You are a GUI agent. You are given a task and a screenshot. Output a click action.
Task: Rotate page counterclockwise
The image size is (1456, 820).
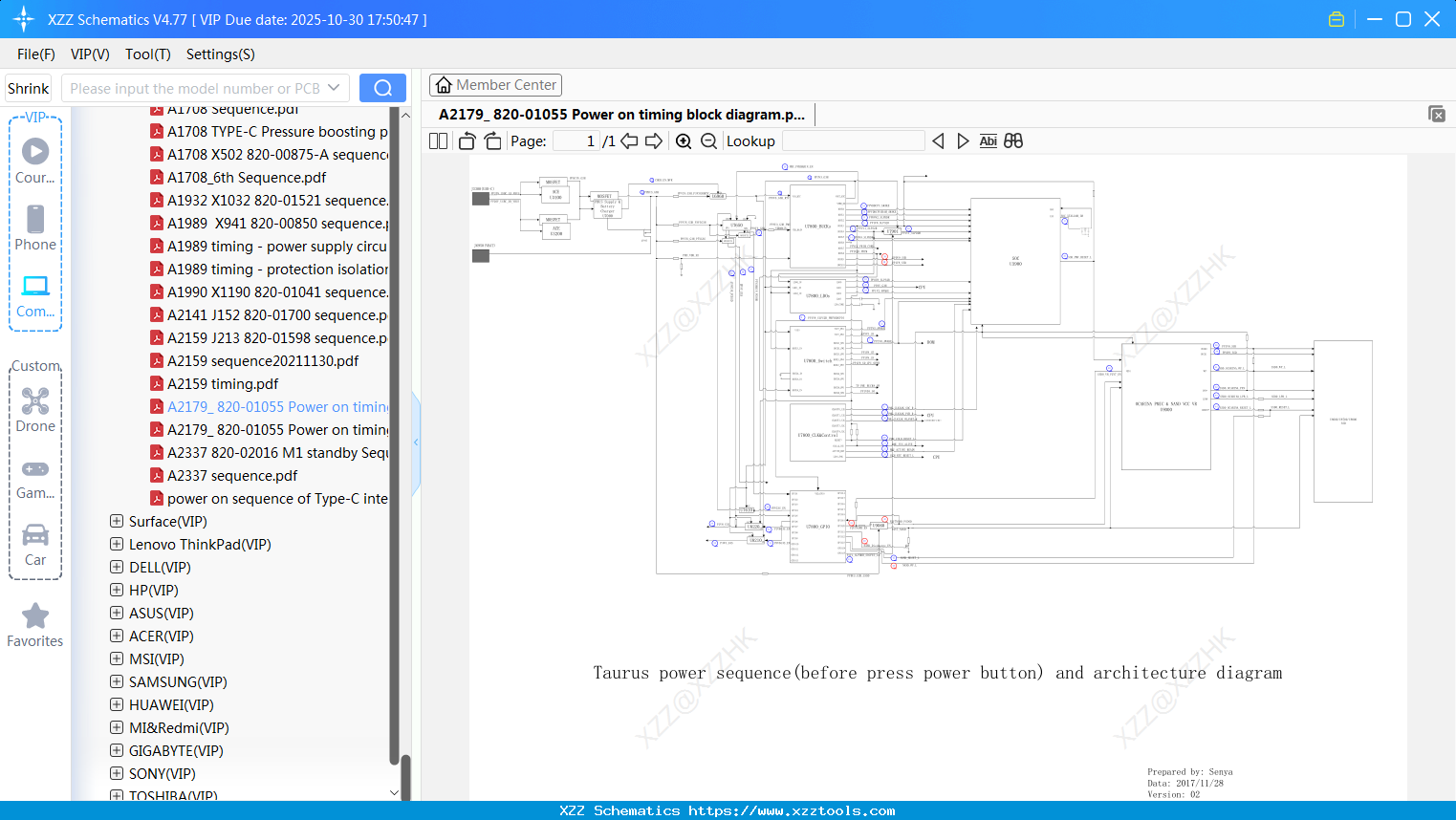[467, 141]
